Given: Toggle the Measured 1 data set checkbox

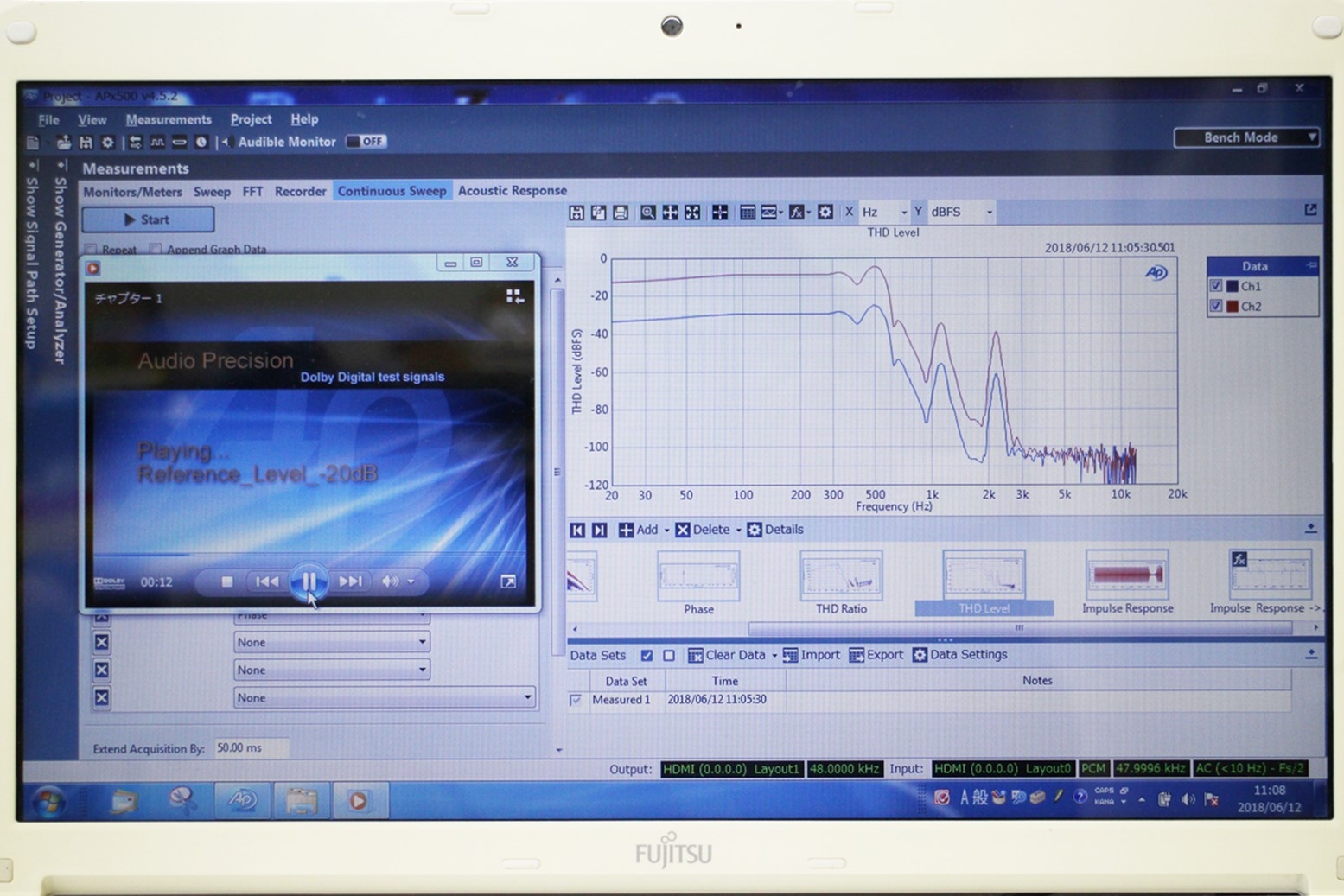Looking at the screenshot, I should coord(576,701).
